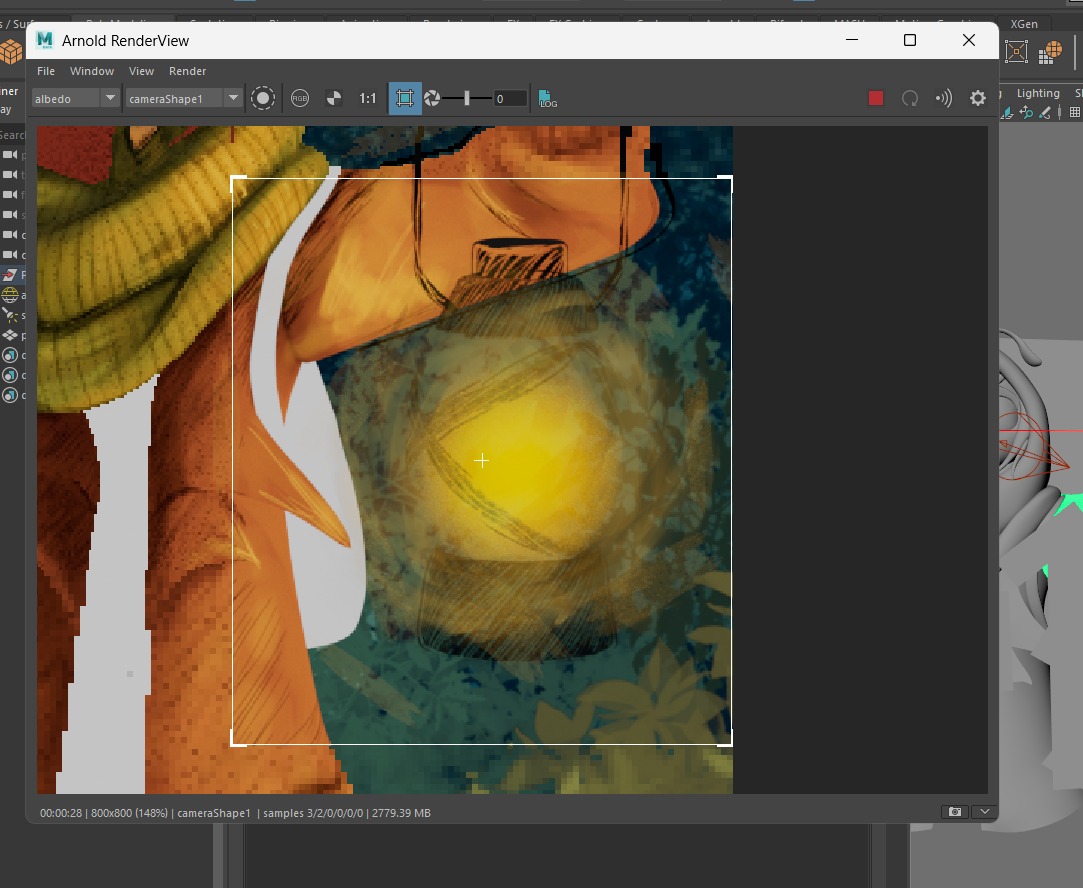Image resolution: width=1083 pixels, height=888 pixels.
Task: Expand the snapshot panel chevron
Action: [x=985, y=812]
